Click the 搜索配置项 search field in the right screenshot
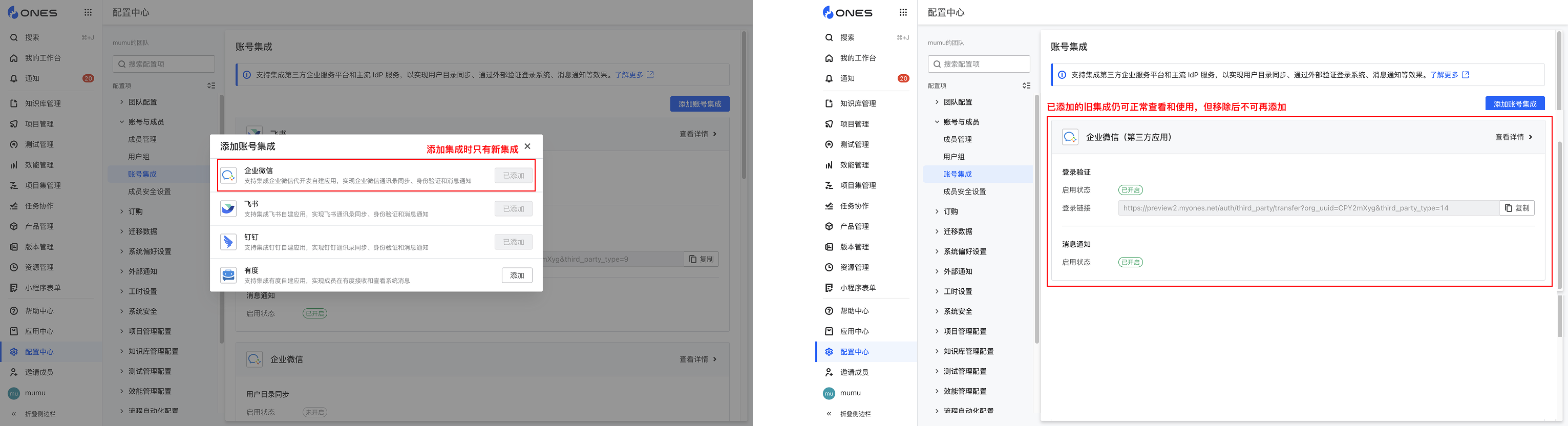Image resolution: width=1568 pixels, height=426 pixels. [x=979, y=64]
